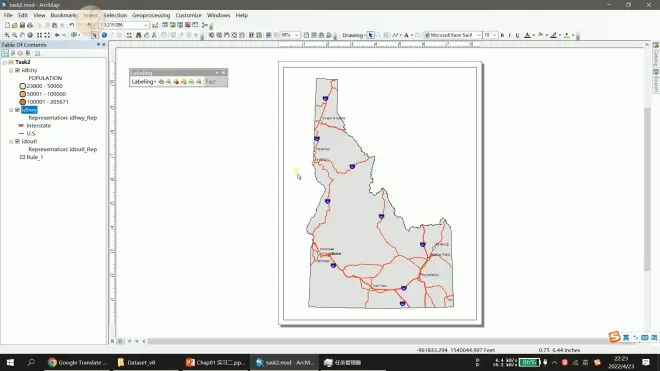Toggle the idoutl layer checkbox

click(17, 141)
